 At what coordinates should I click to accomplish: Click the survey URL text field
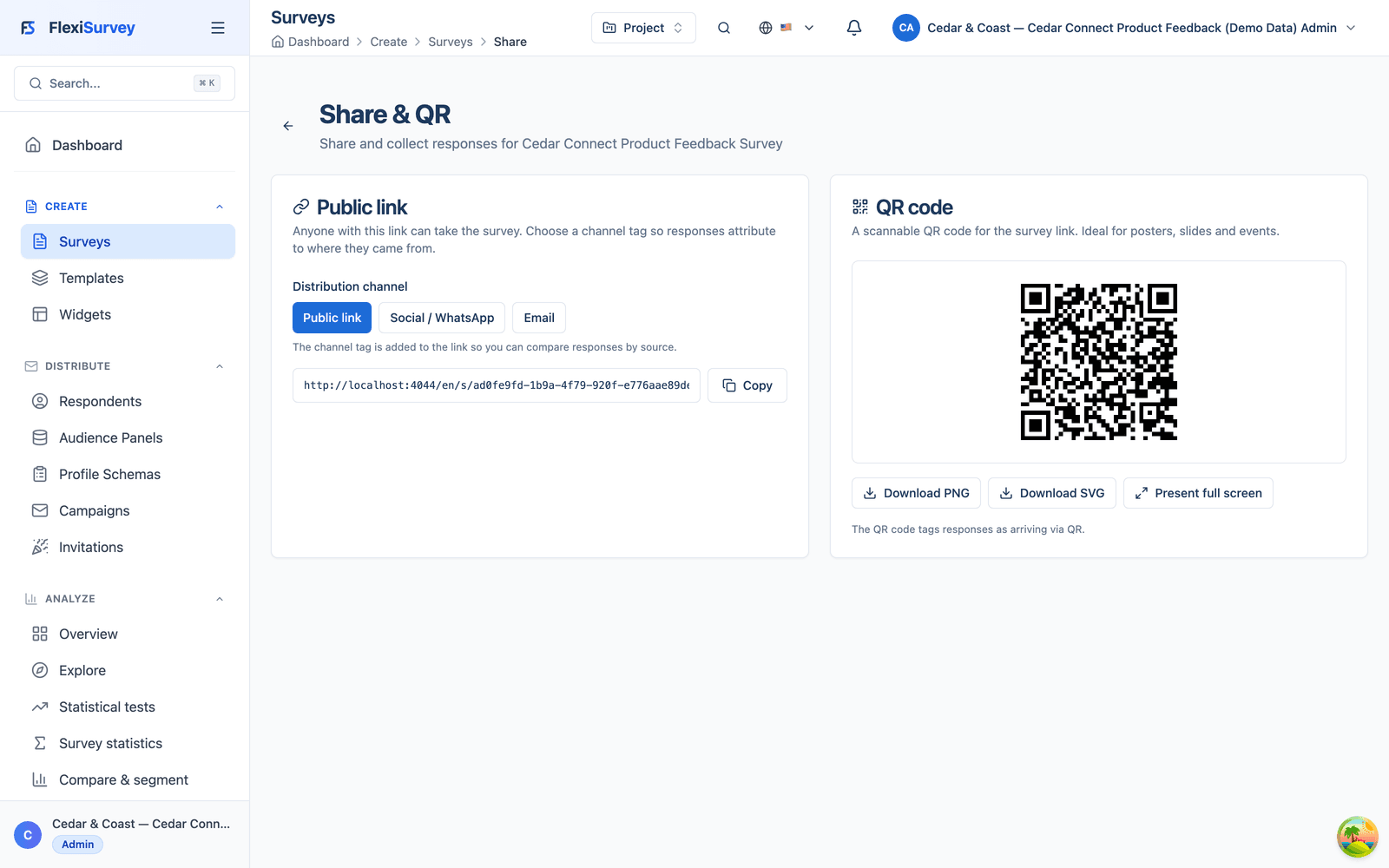pyautogui.click(x=497, y=385)
